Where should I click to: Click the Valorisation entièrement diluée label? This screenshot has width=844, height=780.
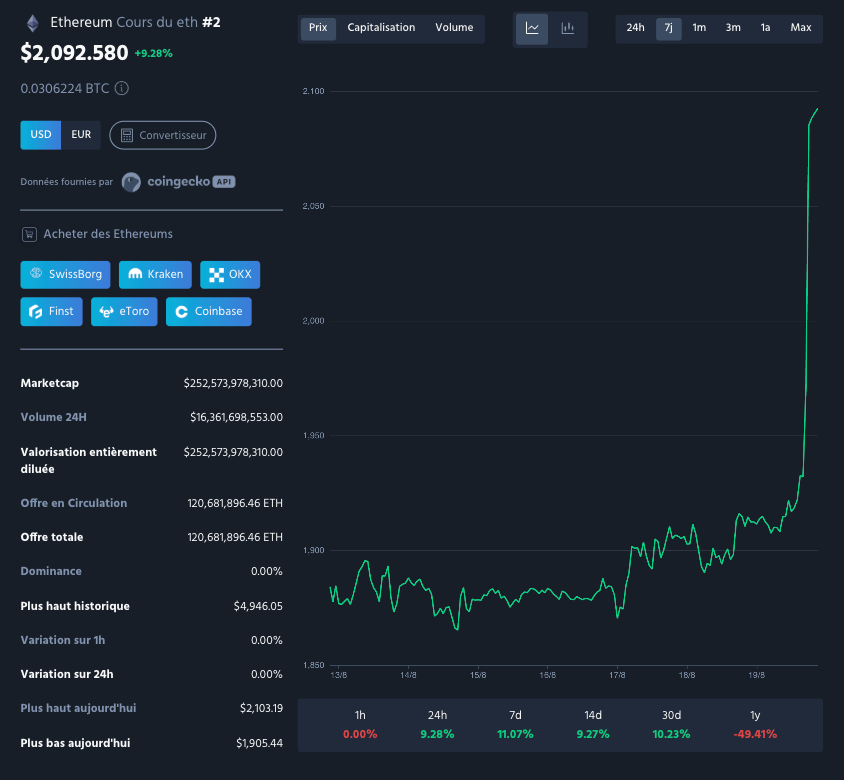[x=88, y=460]
